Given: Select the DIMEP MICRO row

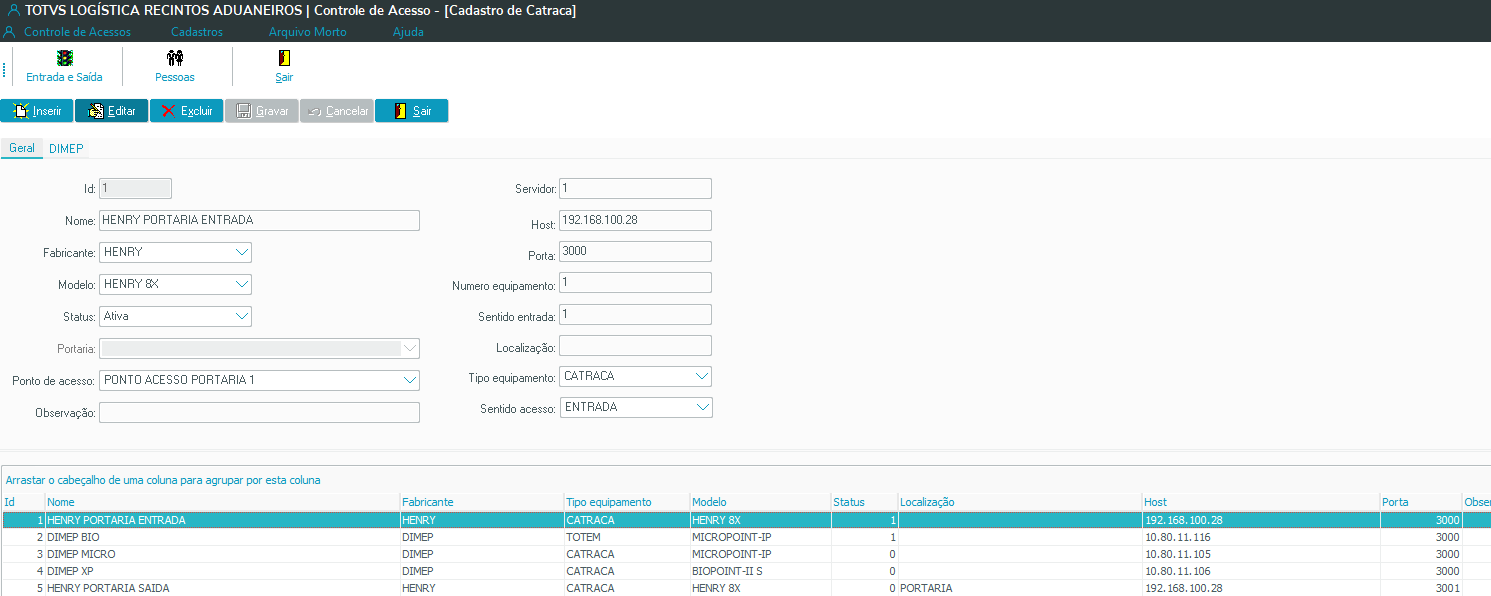Looking at the screenshot, I should [x=745, y=554].
